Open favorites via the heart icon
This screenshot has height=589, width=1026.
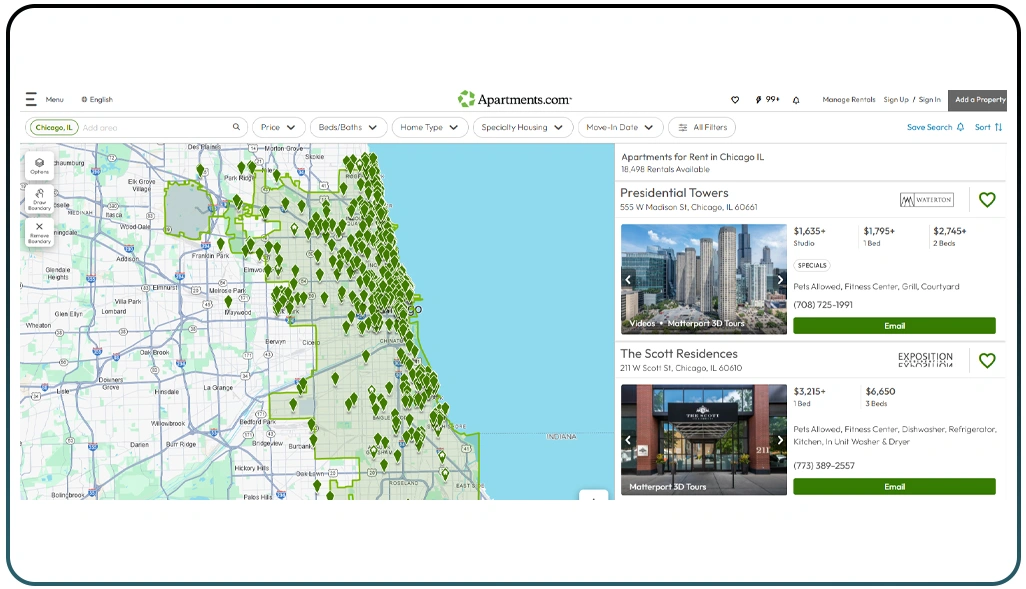(735, 100)
